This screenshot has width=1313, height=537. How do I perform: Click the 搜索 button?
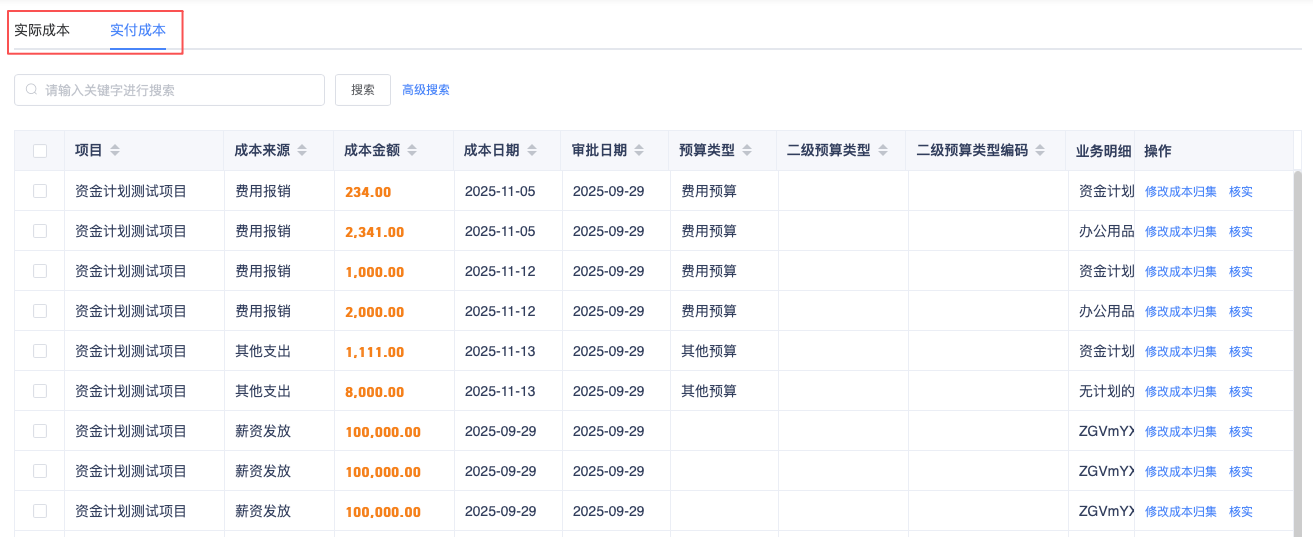(363, 90)
